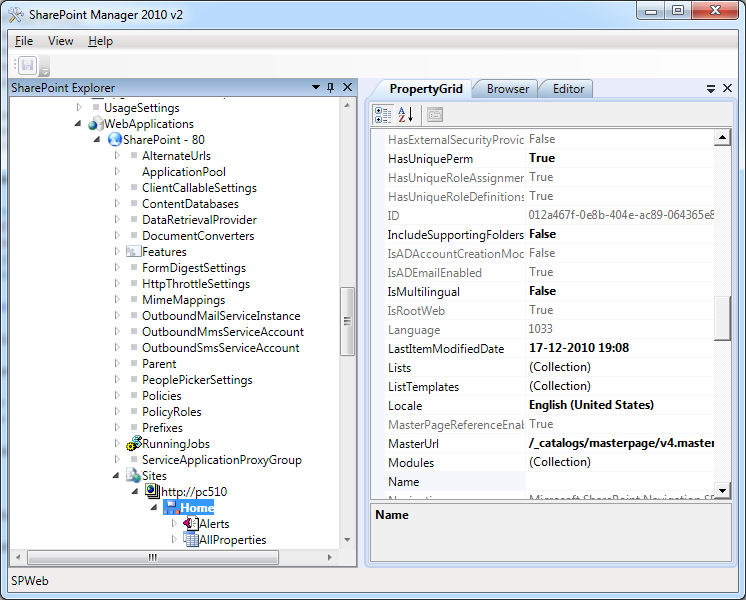Image resolution: width=746 pixels, height=600 pixels.
Task: Click the Property Pages icon
Action: point(435,115)
